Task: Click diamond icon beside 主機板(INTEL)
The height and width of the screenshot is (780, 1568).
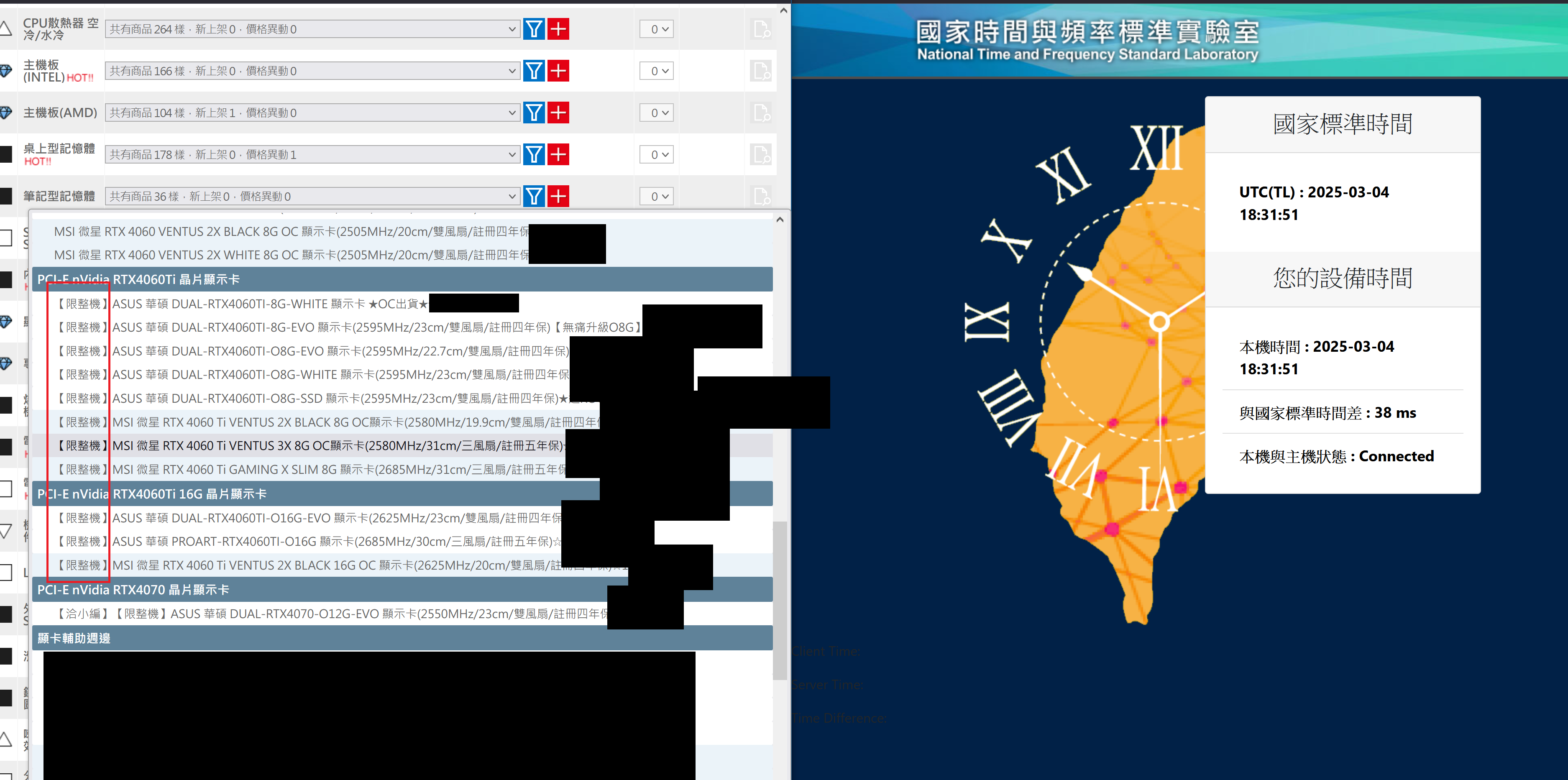Action: pyautogui.click(x=5, y=71)
